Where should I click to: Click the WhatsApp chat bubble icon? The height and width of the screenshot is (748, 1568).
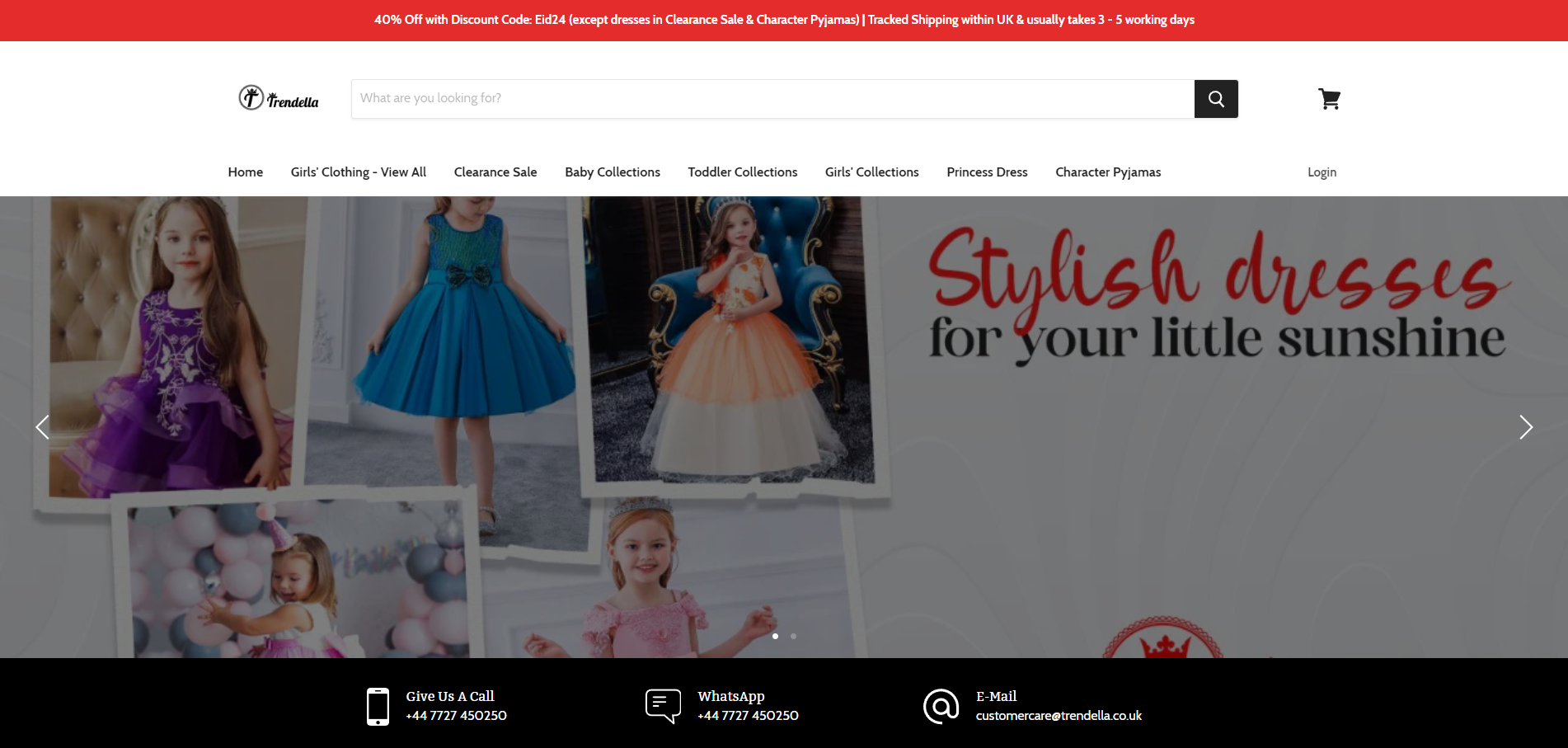(x=663, y=706)
